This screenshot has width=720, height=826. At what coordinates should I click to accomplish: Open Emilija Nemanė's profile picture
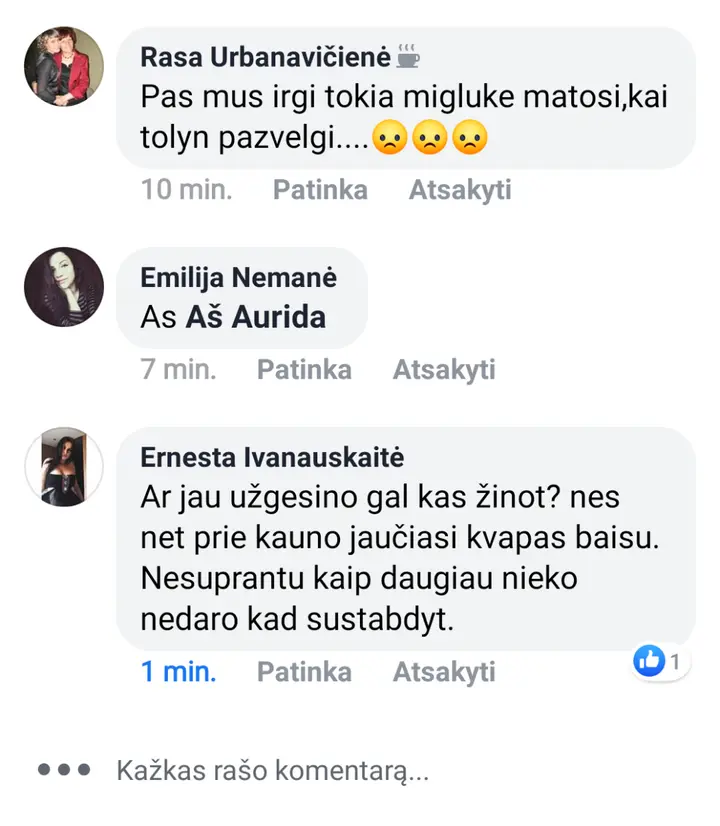click(64, 287)
